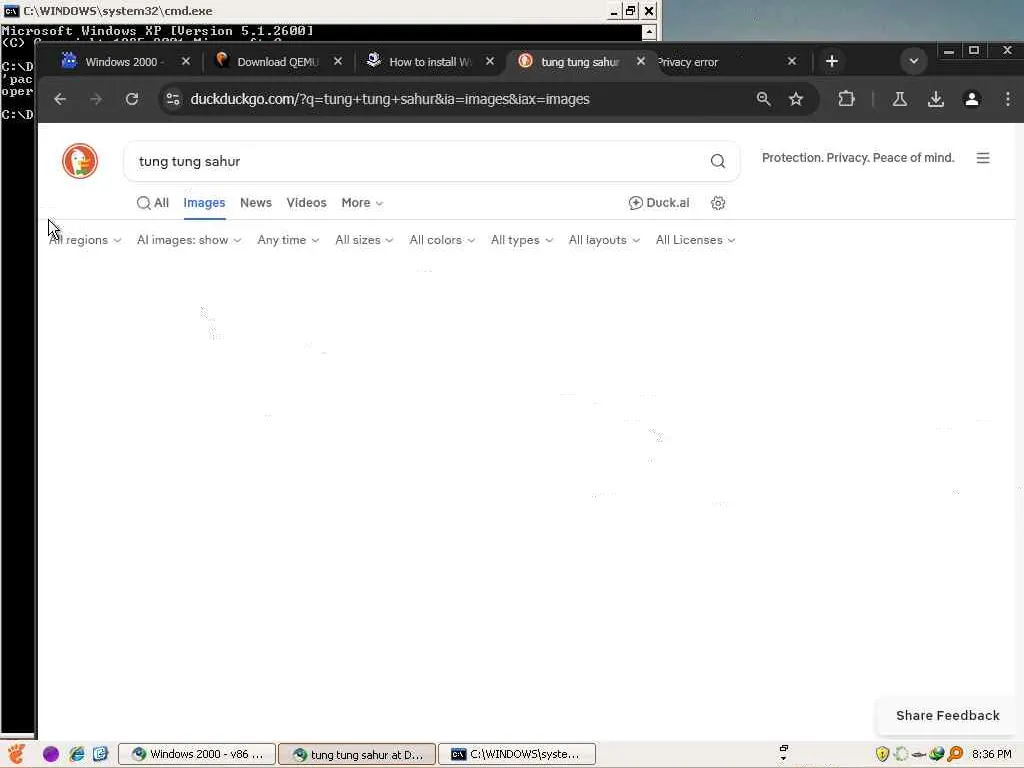Open the DuckDuckGo hamburger menu

coord(983,158)
